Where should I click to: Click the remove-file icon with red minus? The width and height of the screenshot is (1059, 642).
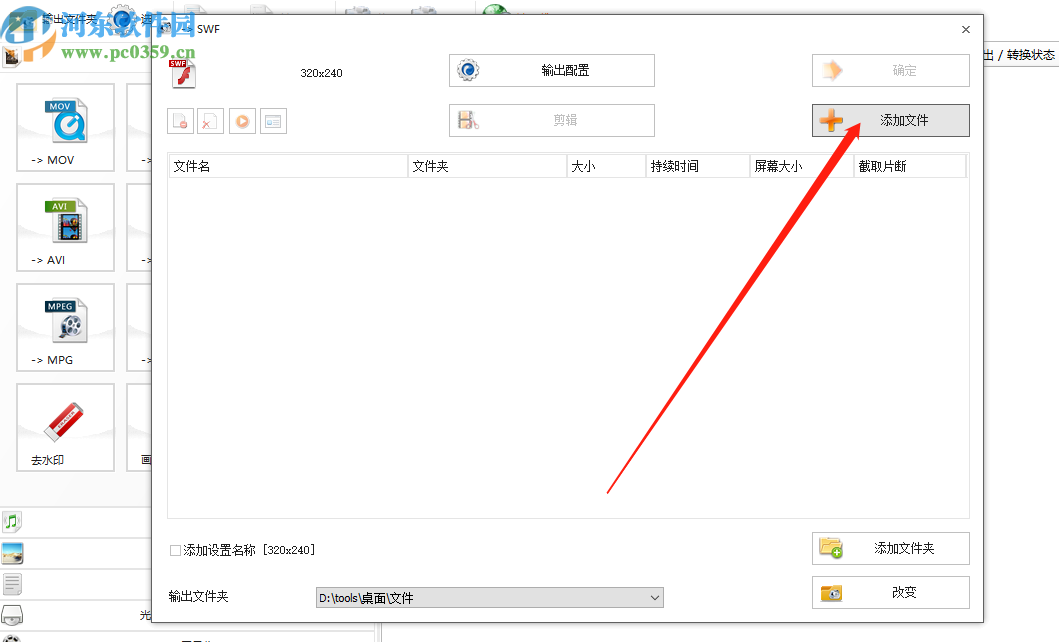[x=180, y=122]
